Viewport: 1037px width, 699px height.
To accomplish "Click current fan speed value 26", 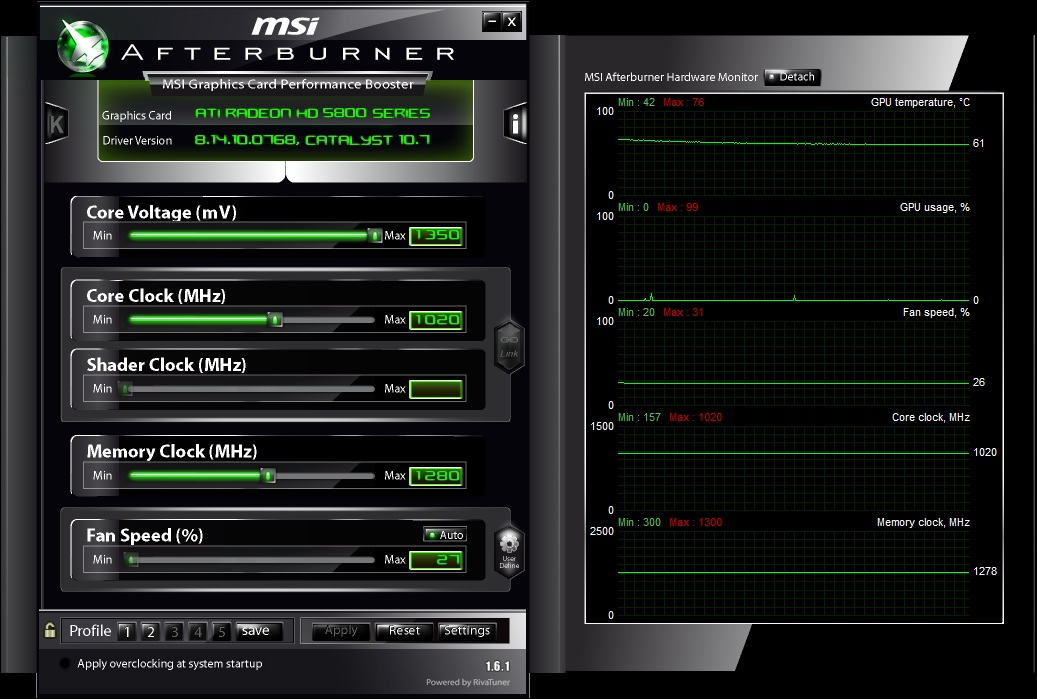I will tap(979, 382).
